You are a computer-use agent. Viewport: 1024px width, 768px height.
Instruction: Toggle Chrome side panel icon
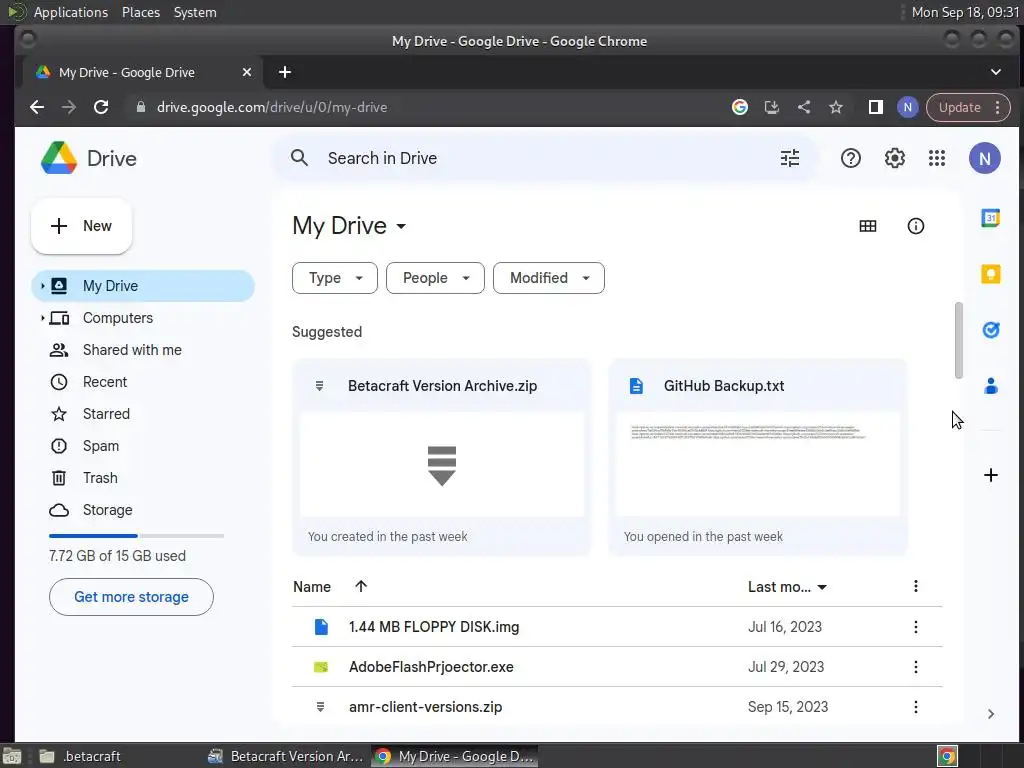pyautogui.click(x=875, y=107)
